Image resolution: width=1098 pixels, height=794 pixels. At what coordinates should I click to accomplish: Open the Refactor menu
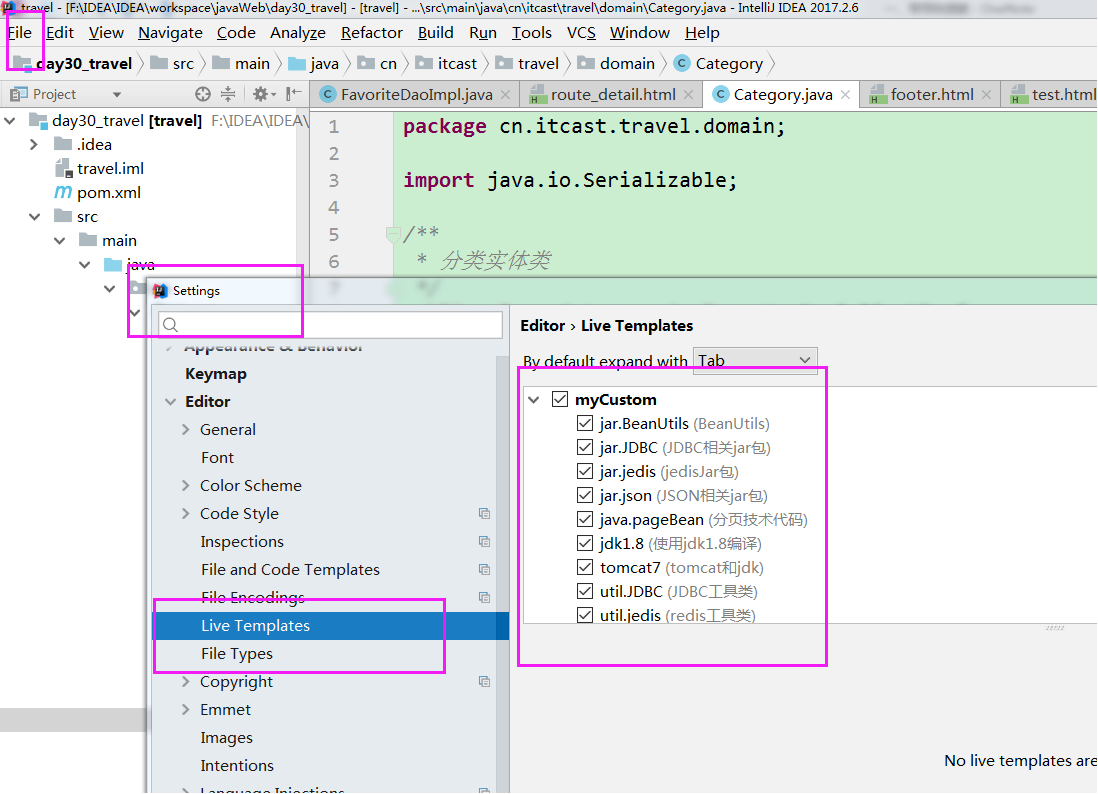(372, 33)
